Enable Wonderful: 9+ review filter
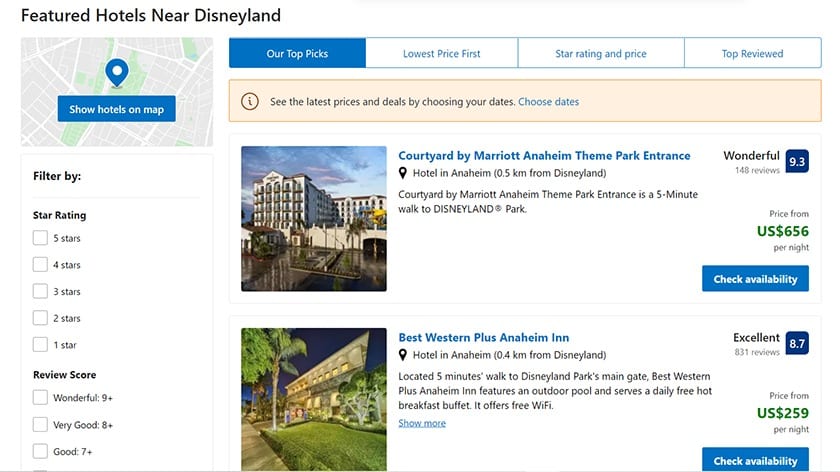 point(40,398)
